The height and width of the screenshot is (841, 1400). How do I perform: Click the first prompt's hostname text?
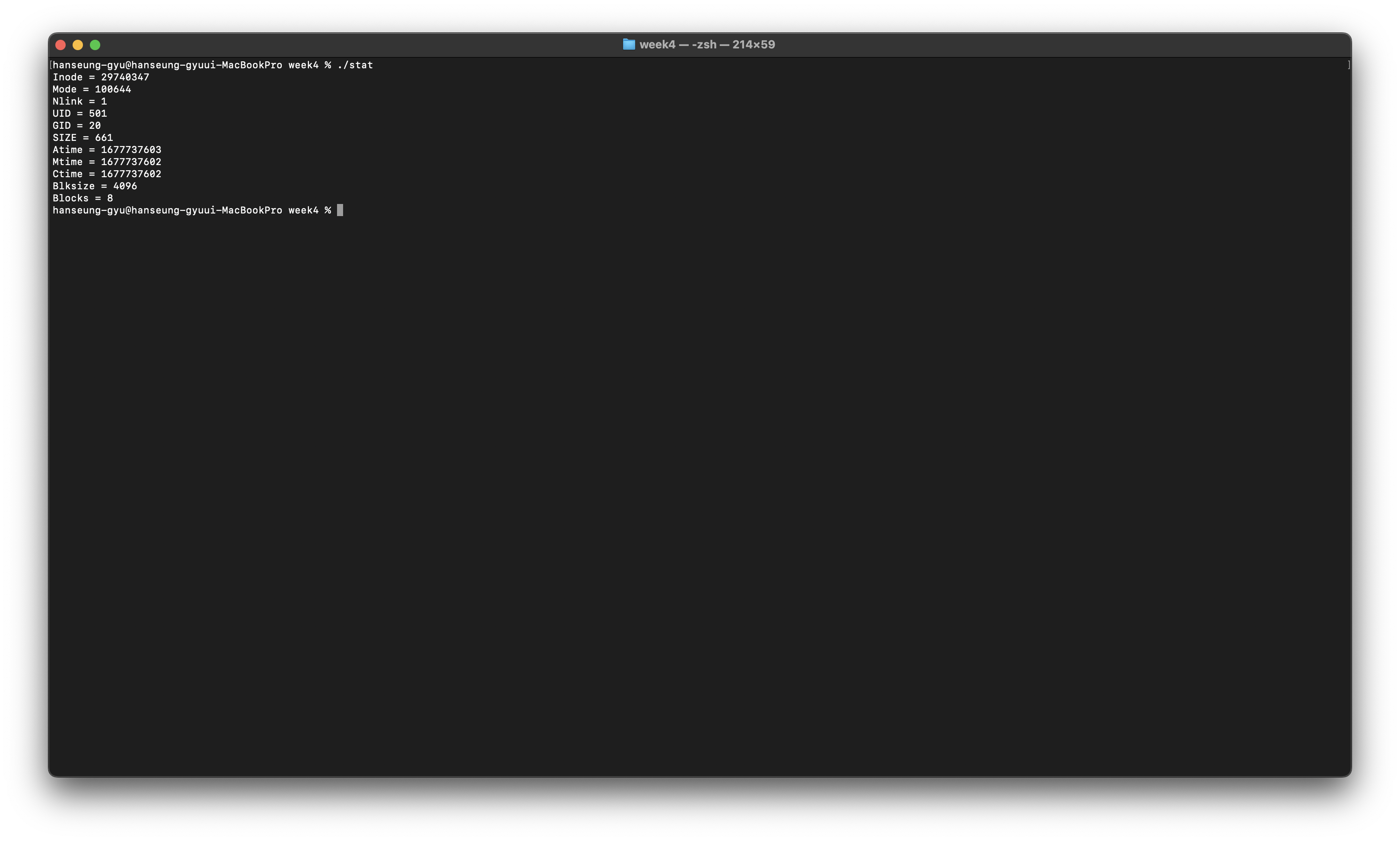[206, 65]
